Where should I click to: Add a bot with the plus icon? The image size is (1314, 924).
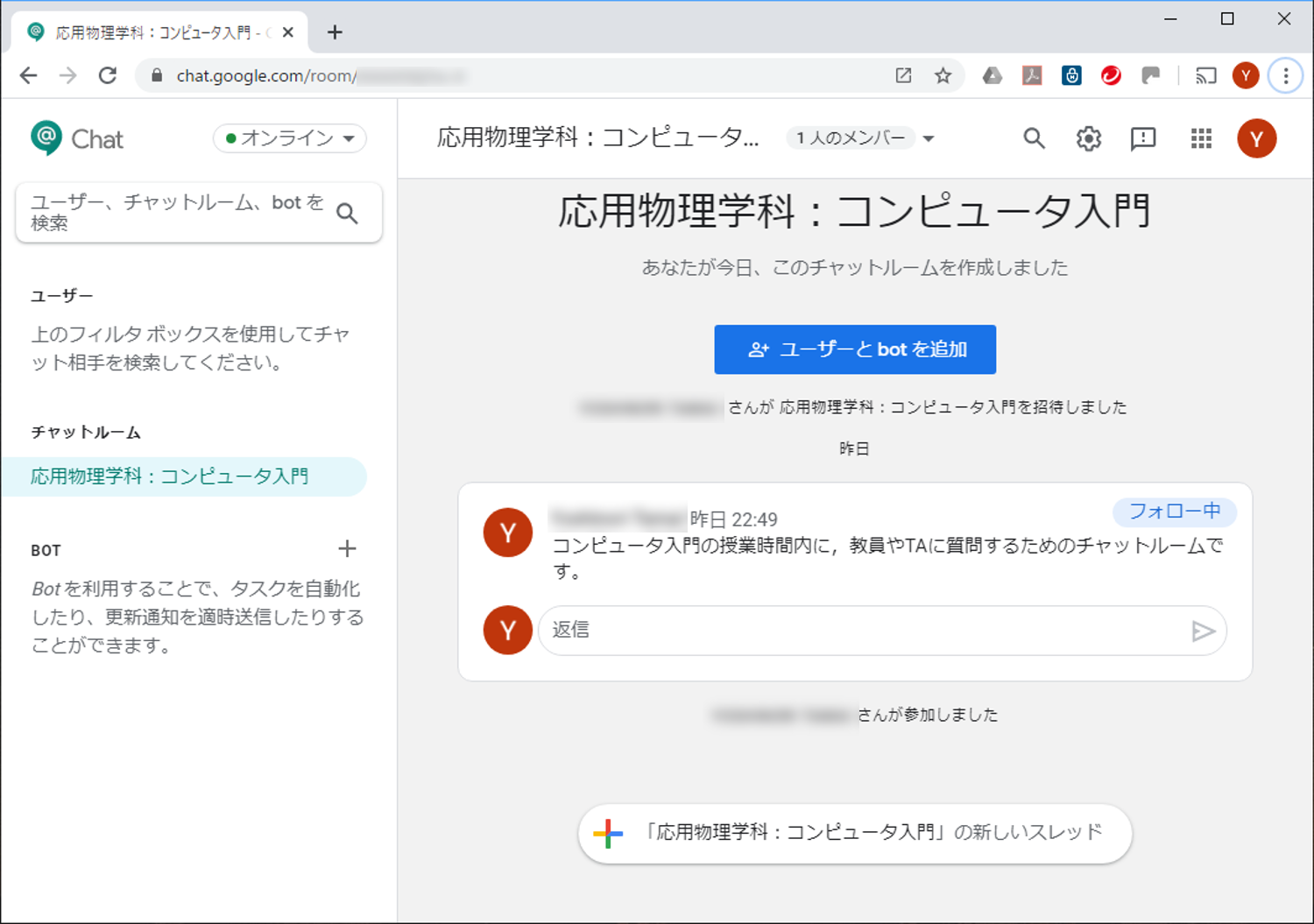pos(347,548)
